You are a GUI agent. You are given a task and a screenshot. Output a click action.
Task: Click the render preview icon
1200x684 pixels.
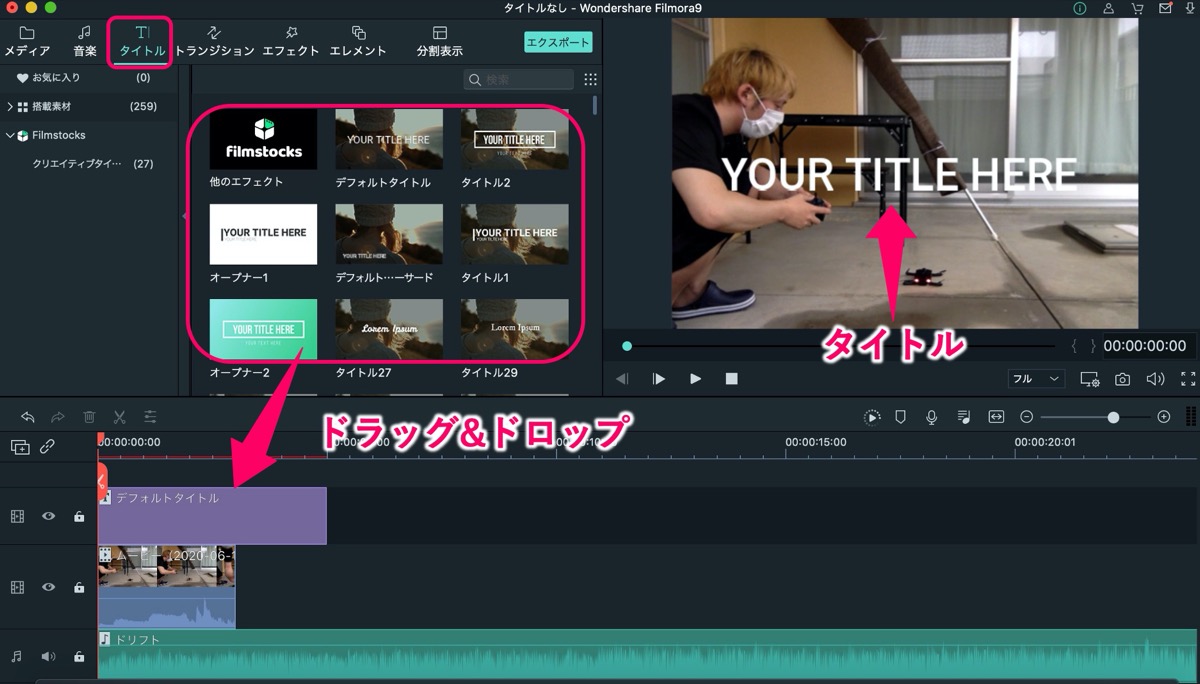[873, 417]
